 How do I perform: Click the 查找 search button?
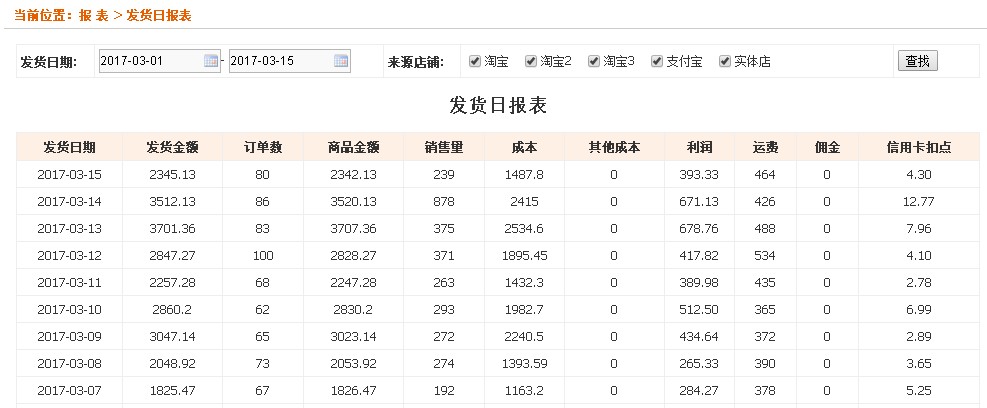(917, 61)
